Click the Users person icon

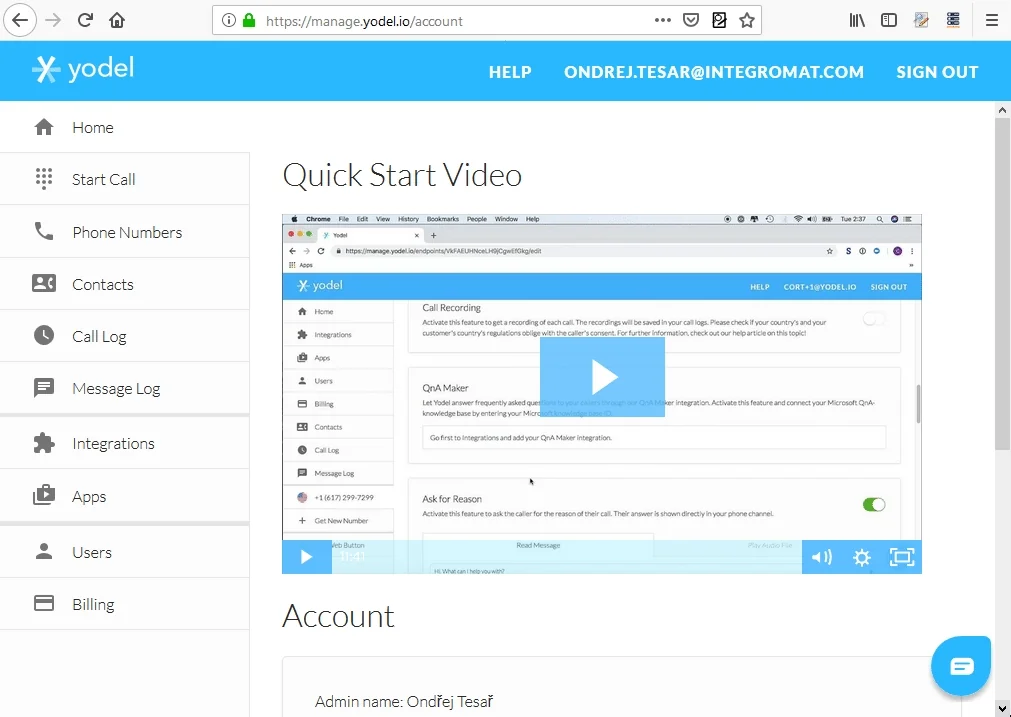pos(44,552)
